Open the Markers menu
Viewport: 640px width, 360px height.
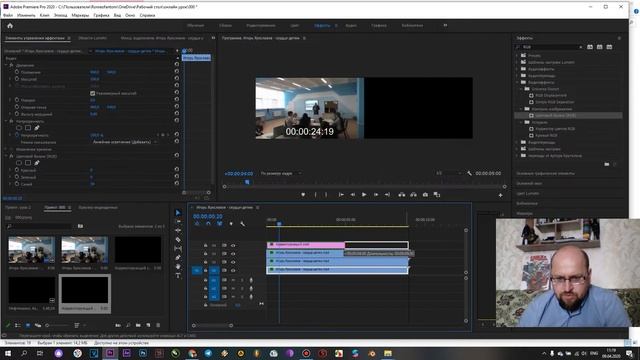(80, 15)
